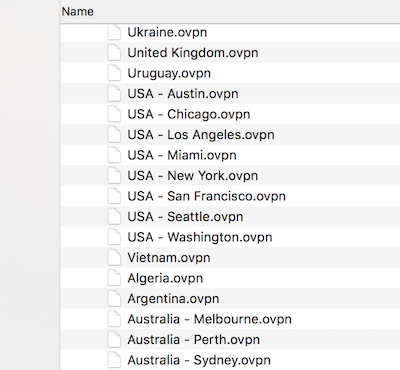Screen dimensions: 400x370
Task: Select the USA - Washington.ovpn file icon
Action: (x=114, y=237)
